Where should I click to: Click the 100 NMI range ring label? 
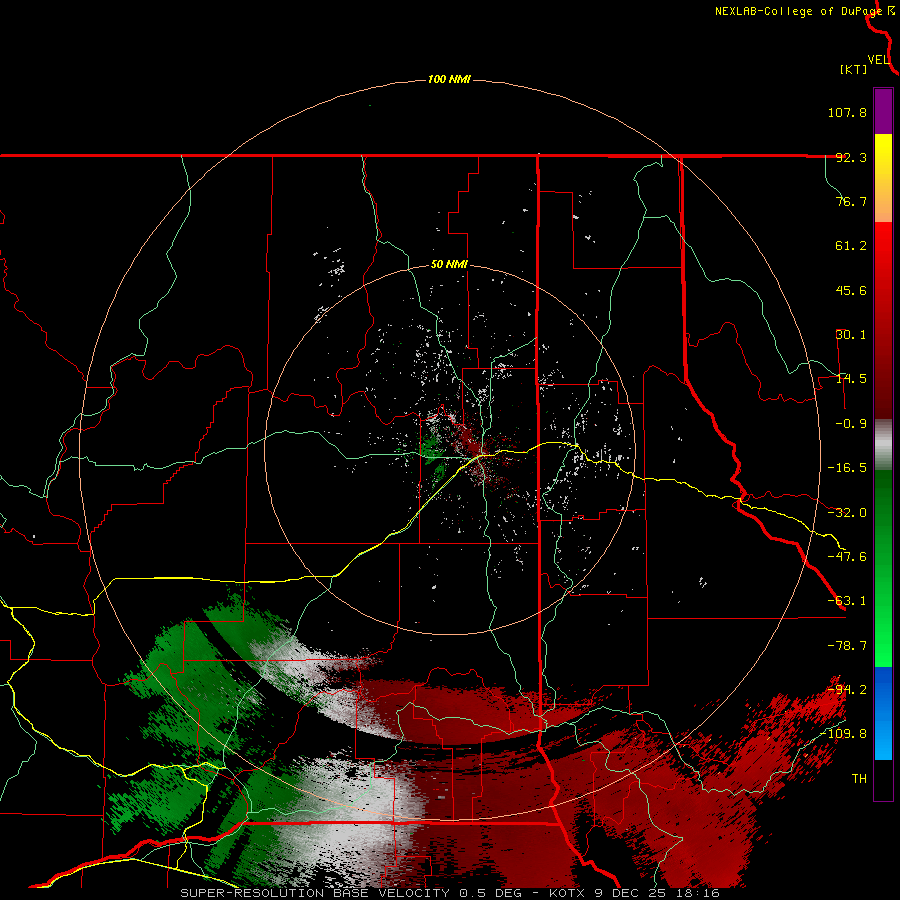(x=449, y=79)
